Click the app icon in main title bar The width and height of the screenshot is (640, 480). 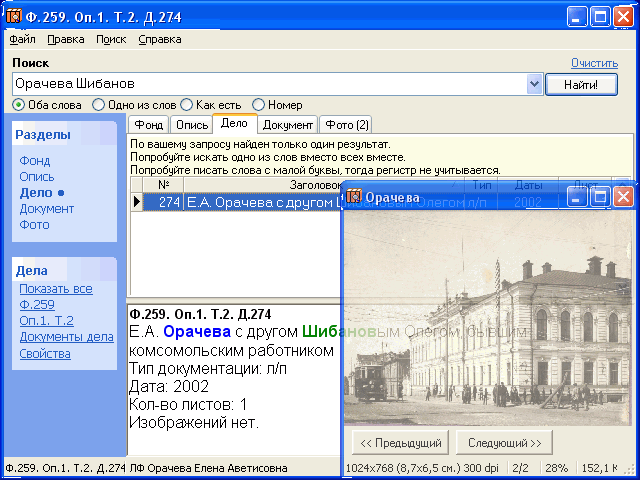pyautogui.click(x=13, y=16)
